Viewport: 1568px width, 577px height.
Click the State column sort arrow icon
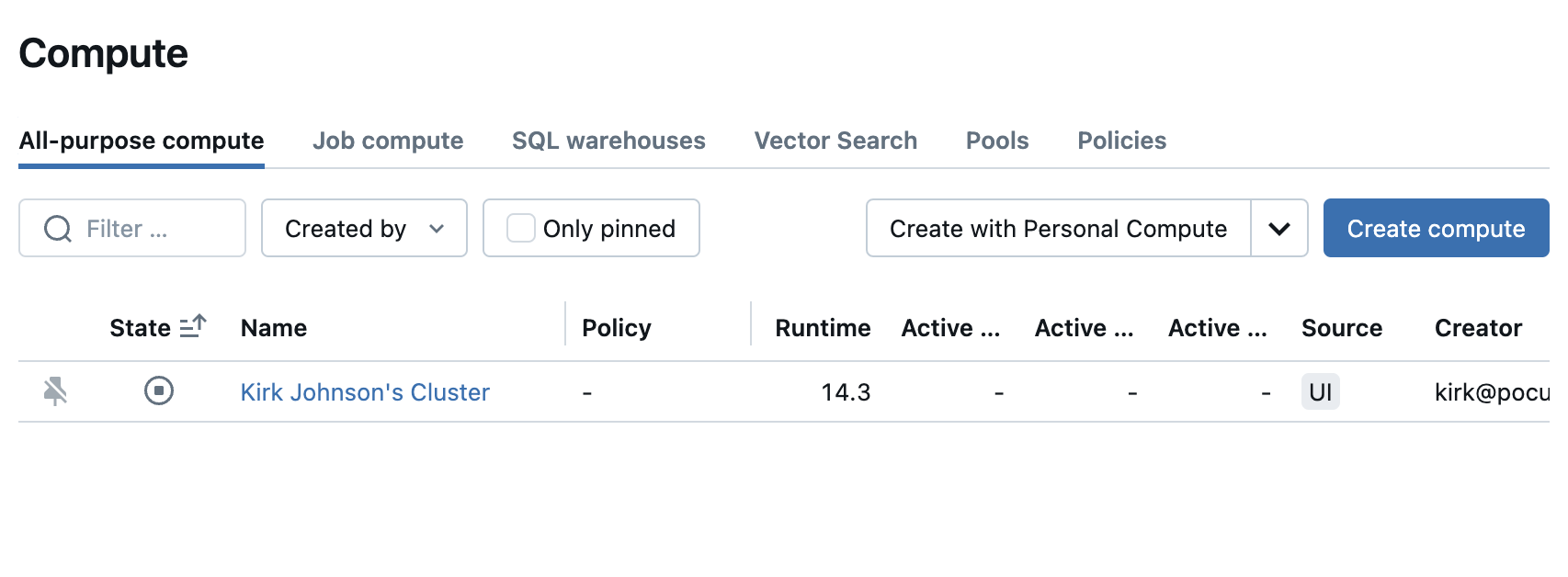coord(193,327)
